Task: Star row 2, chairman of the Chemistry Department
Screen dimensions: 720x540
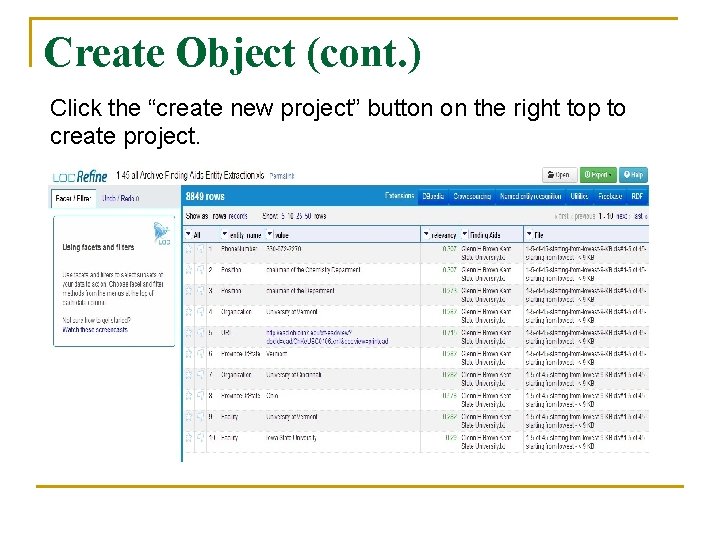Action: [x=188, y=270]
